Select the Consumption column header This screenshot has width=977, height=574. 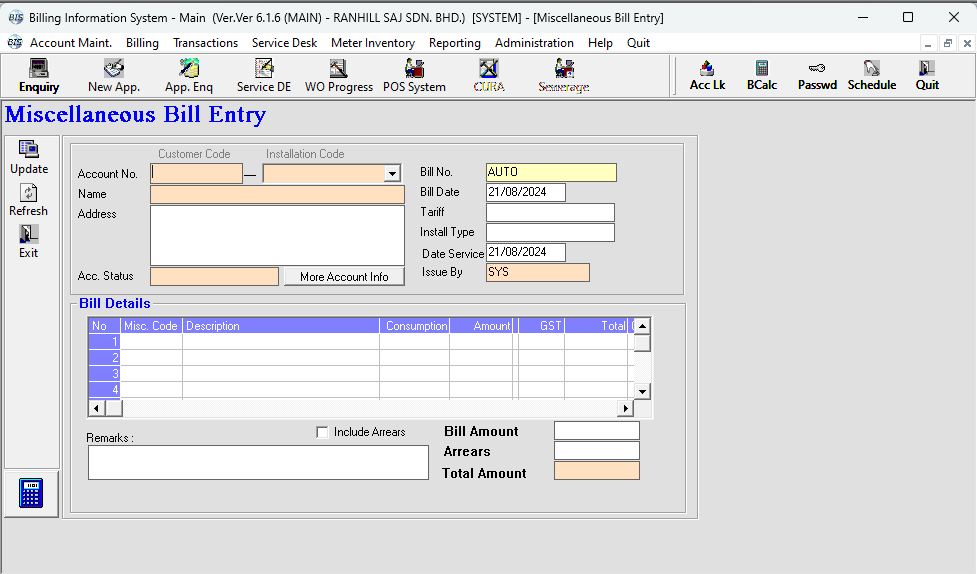pyautogui.click(x=414, y=326)
